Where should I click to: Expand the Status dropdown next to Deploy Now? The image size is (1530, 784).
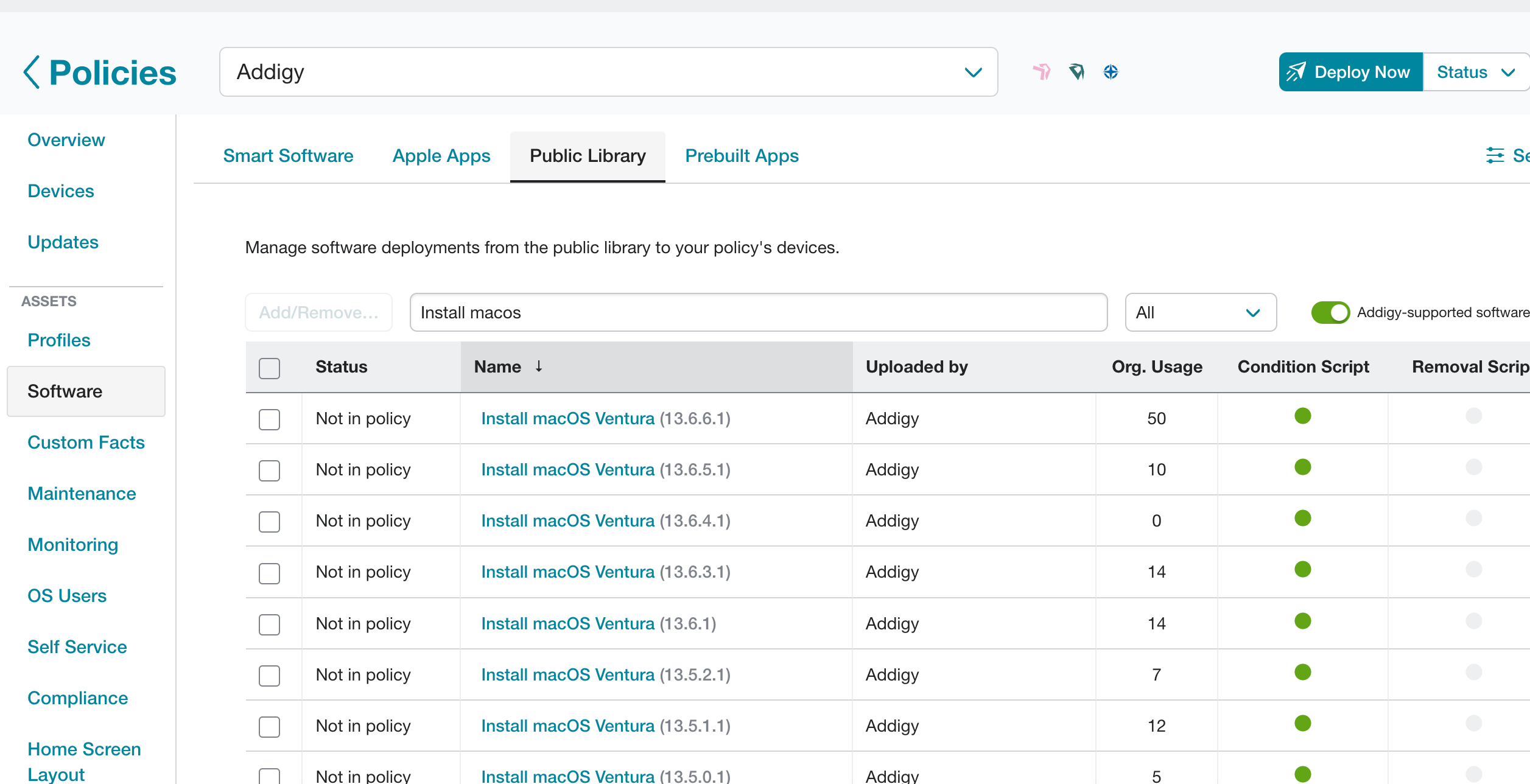coord(1476,72)
